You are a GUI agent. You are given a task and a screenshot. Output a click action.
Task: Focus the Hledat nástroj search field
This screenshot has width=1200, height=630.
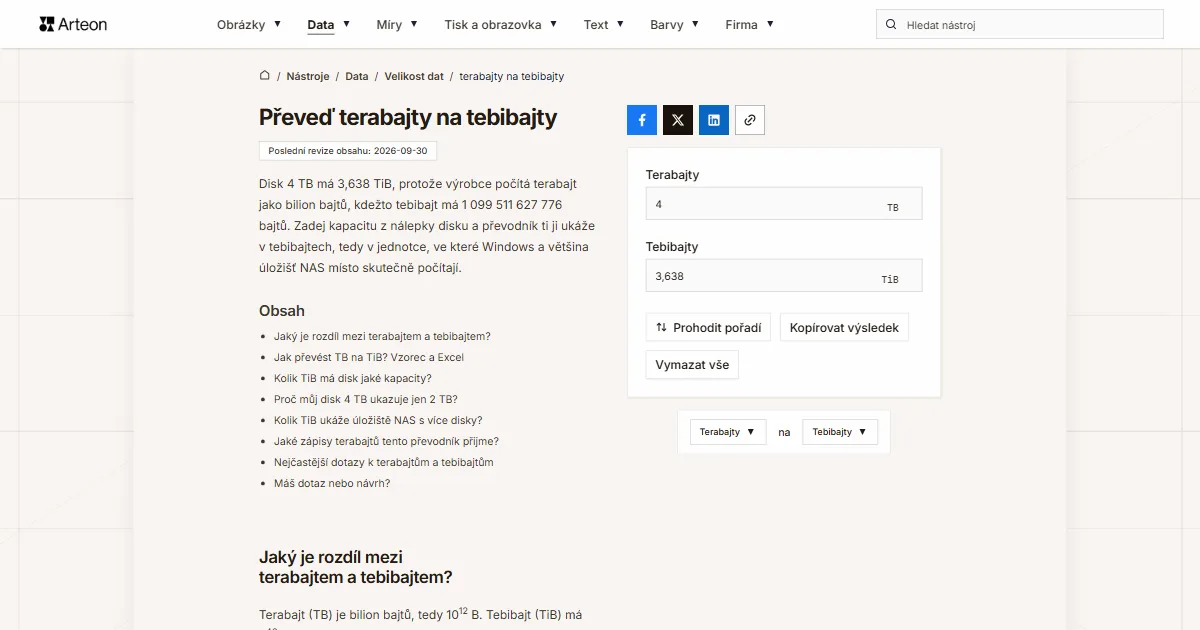[1020, 24]
